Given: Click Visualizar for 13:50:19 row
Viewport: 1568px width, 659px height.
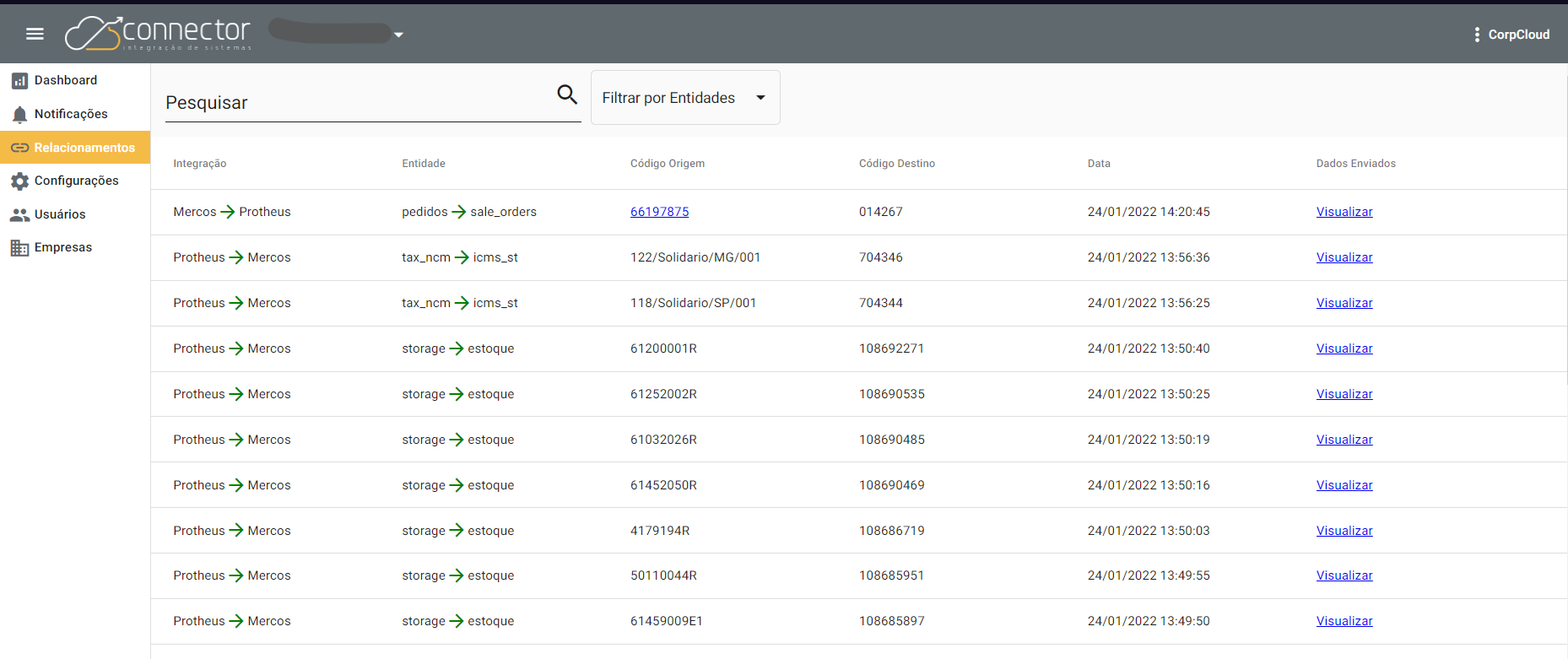Looking at the screenshot, I should 1344,440.
